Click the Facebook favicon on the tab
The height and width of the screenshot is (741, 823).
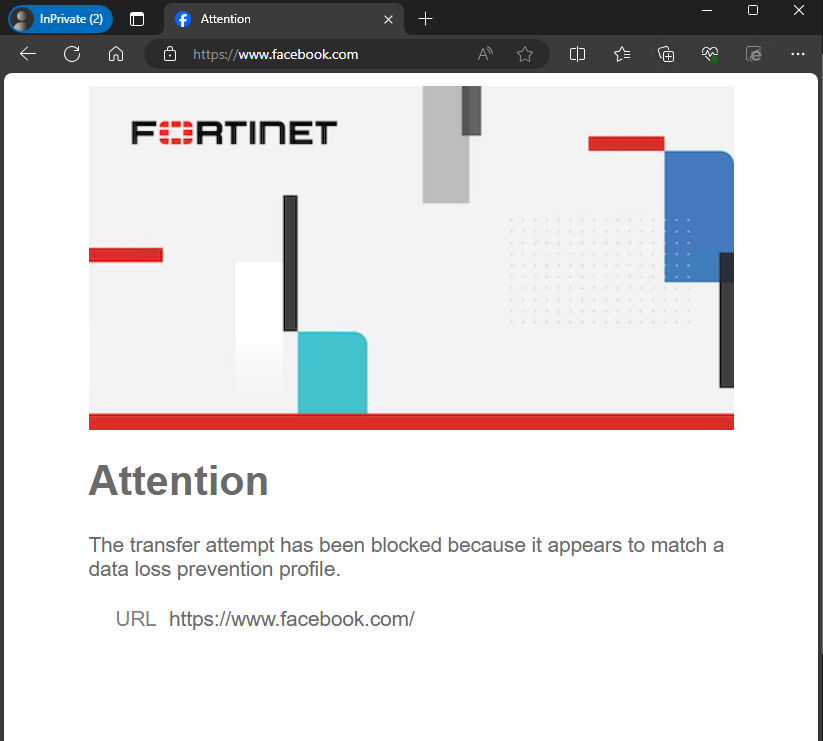tap(182, 18)
